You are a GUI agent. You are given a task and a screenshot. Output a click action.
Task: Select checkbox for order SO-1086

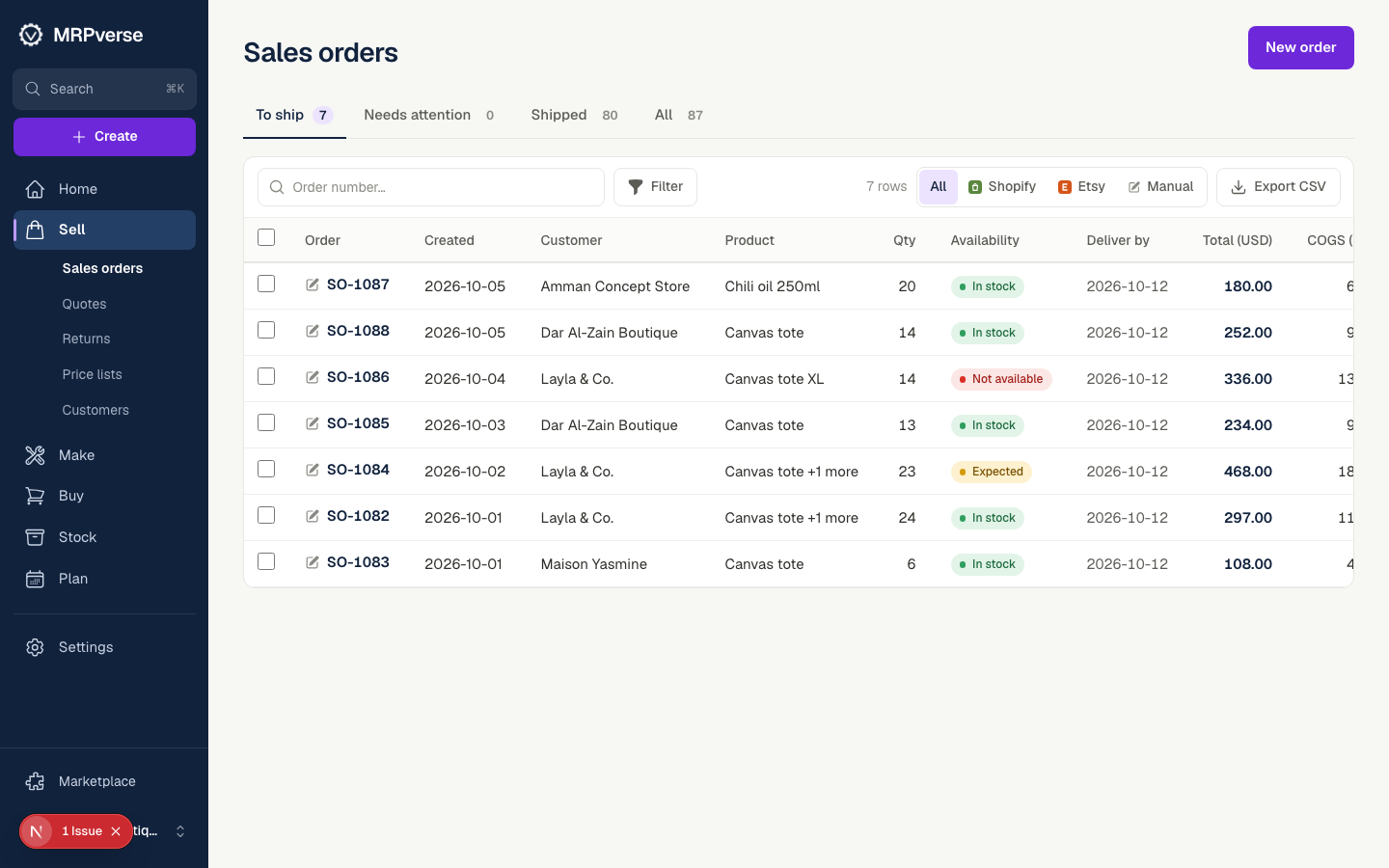266,376
